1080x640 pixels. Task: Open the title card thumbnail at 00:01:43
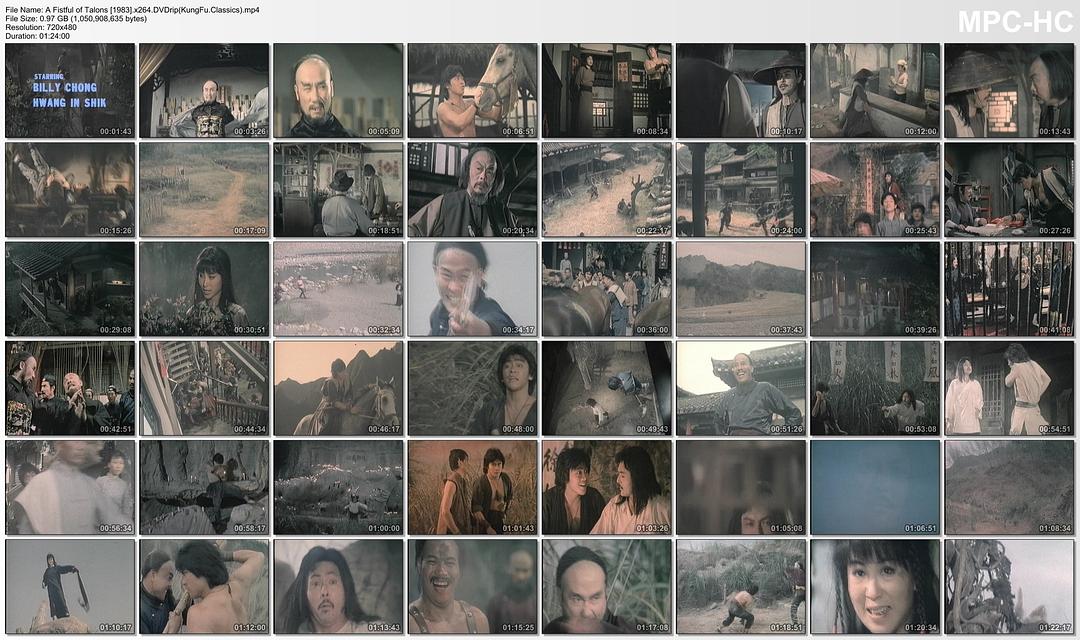click(70, 90)
